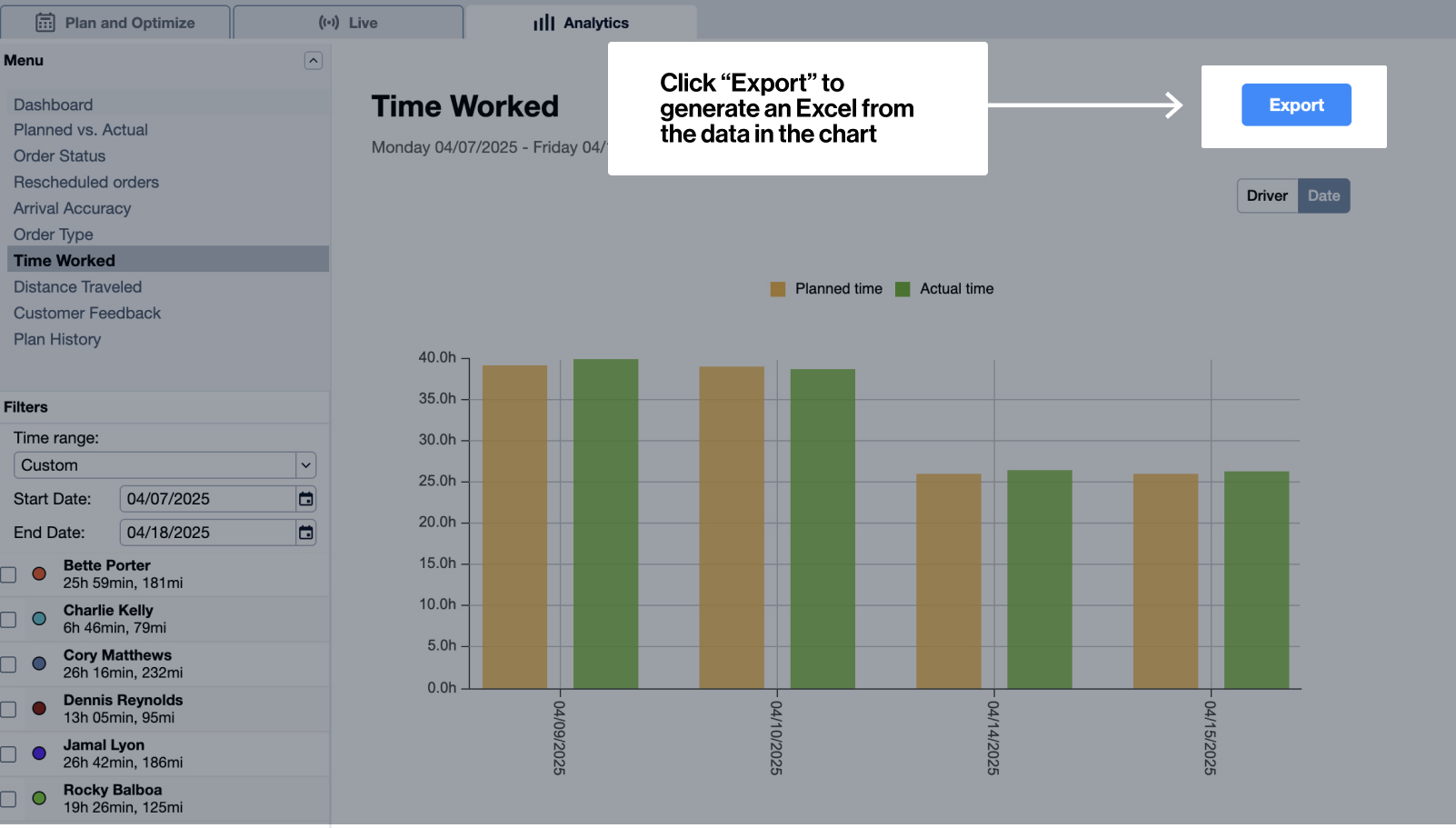
Task: Click Charlie Kelly's teal status dot
Action: (x=39, y=618)
